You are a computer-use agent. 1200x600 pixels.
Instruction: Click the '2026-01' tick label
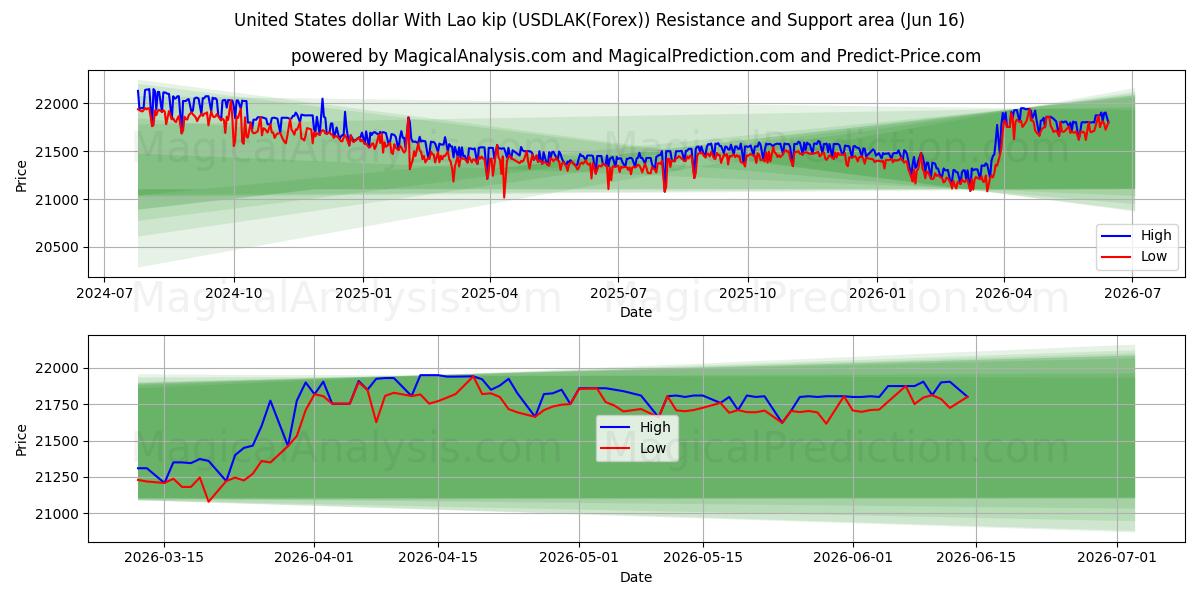pos(877,294)
